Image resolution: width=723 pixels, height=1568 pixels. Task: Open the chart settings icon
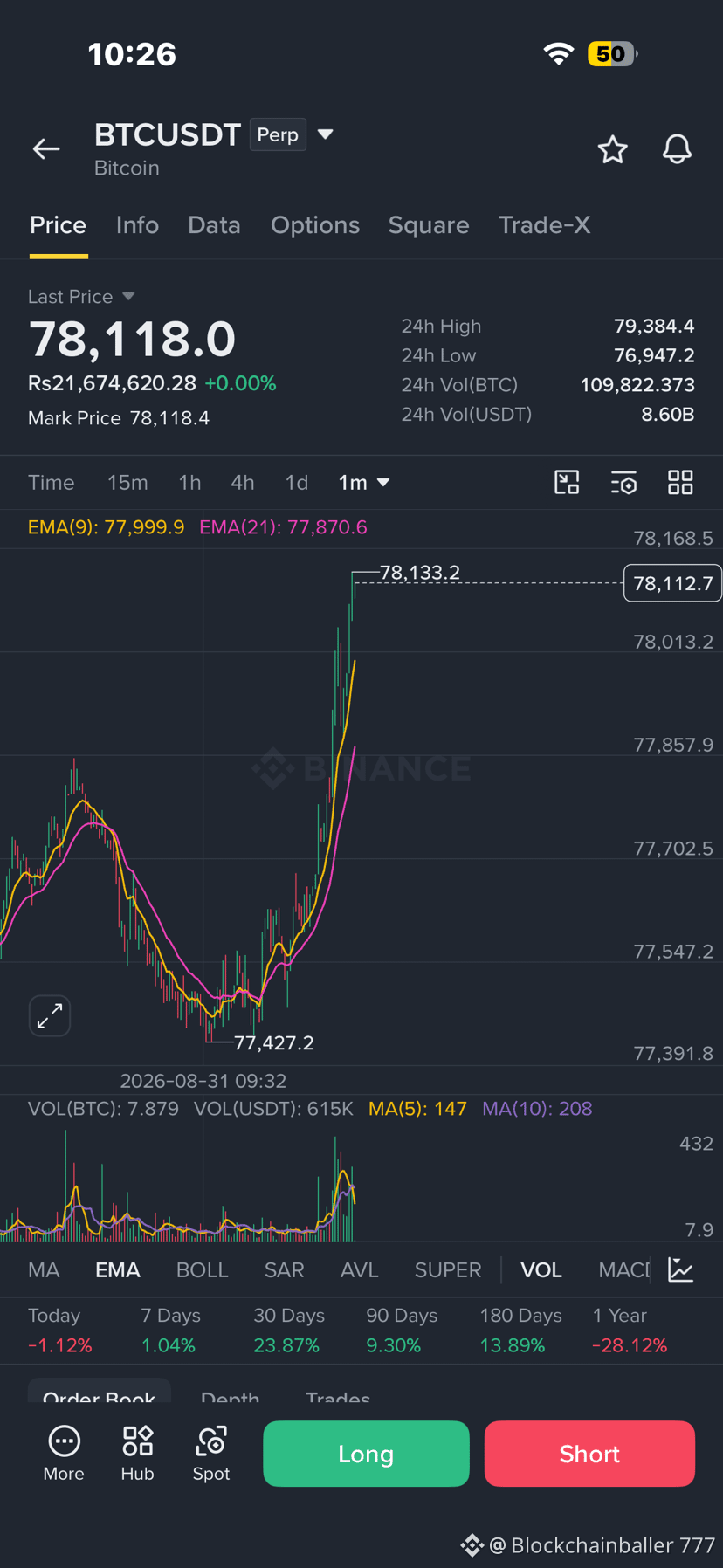pyautogui.click(x=623, y=483)
